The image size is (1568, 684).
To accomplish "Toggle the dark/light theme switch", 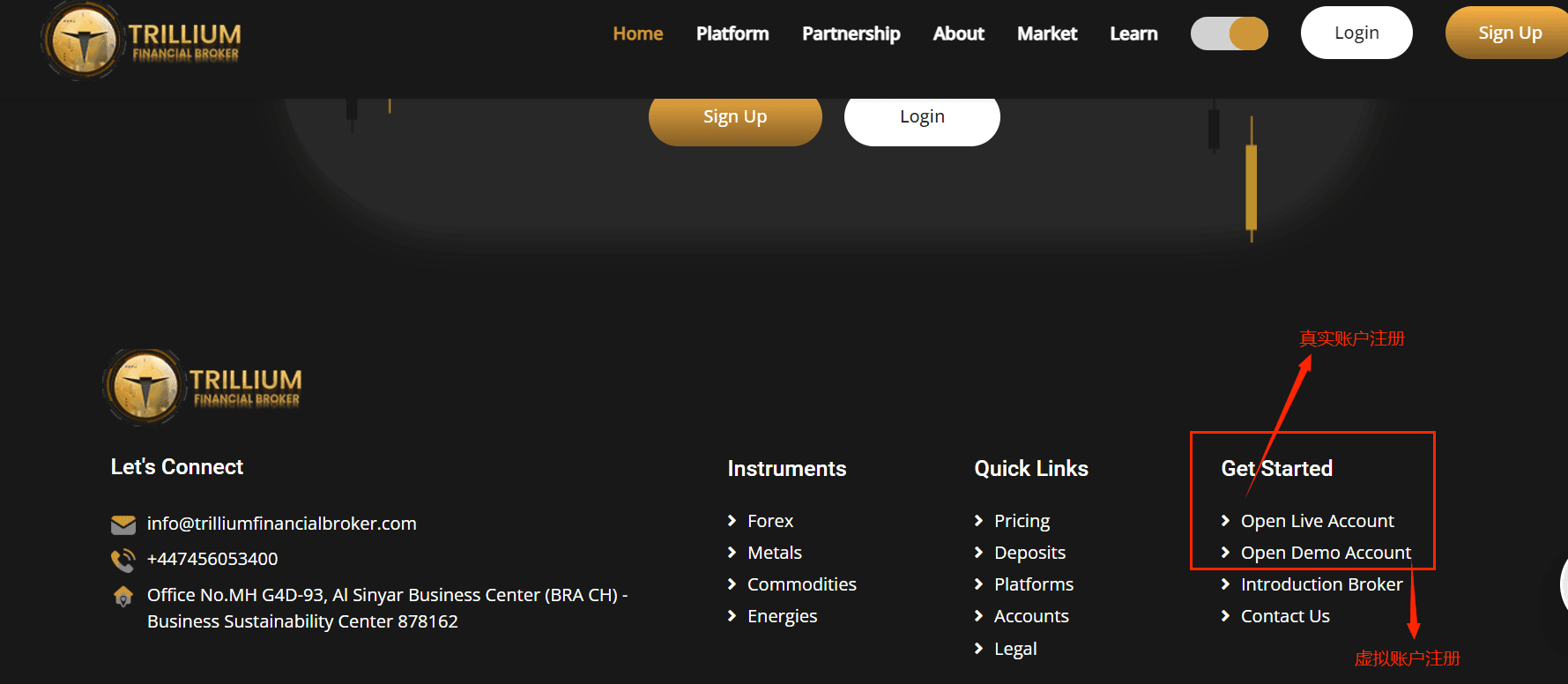I will point(1230,34).
